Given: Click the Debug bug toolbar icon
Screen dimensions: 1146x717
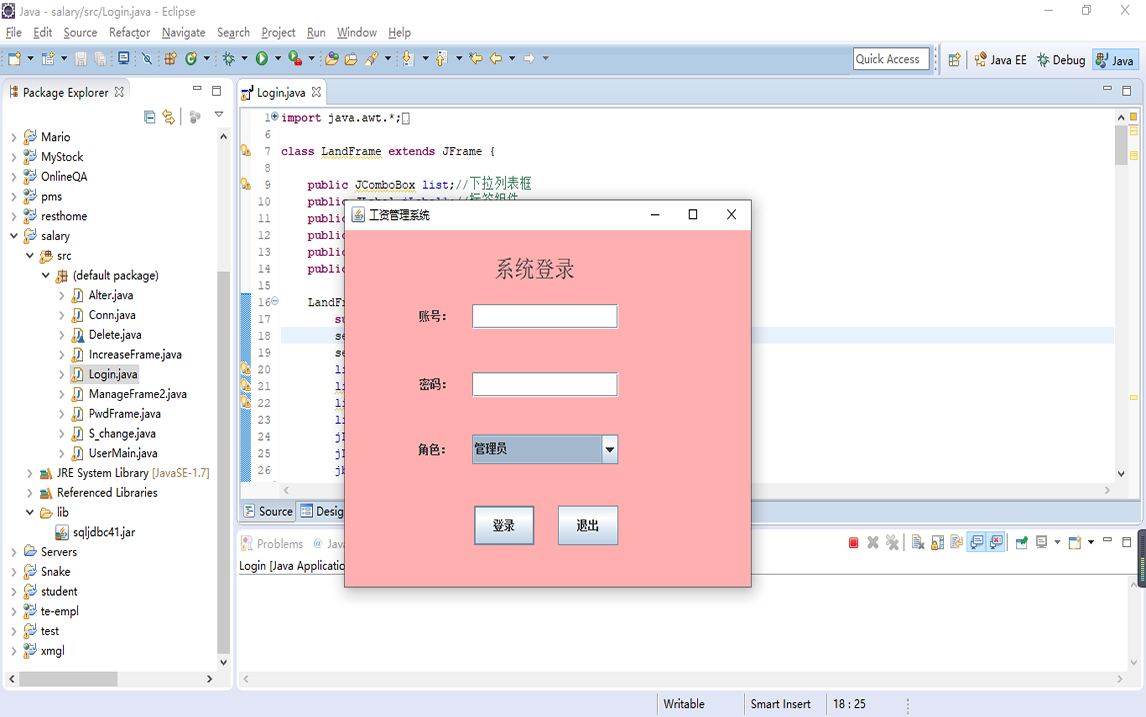Looking at the screenshot, I should click(x=229, y=58).
